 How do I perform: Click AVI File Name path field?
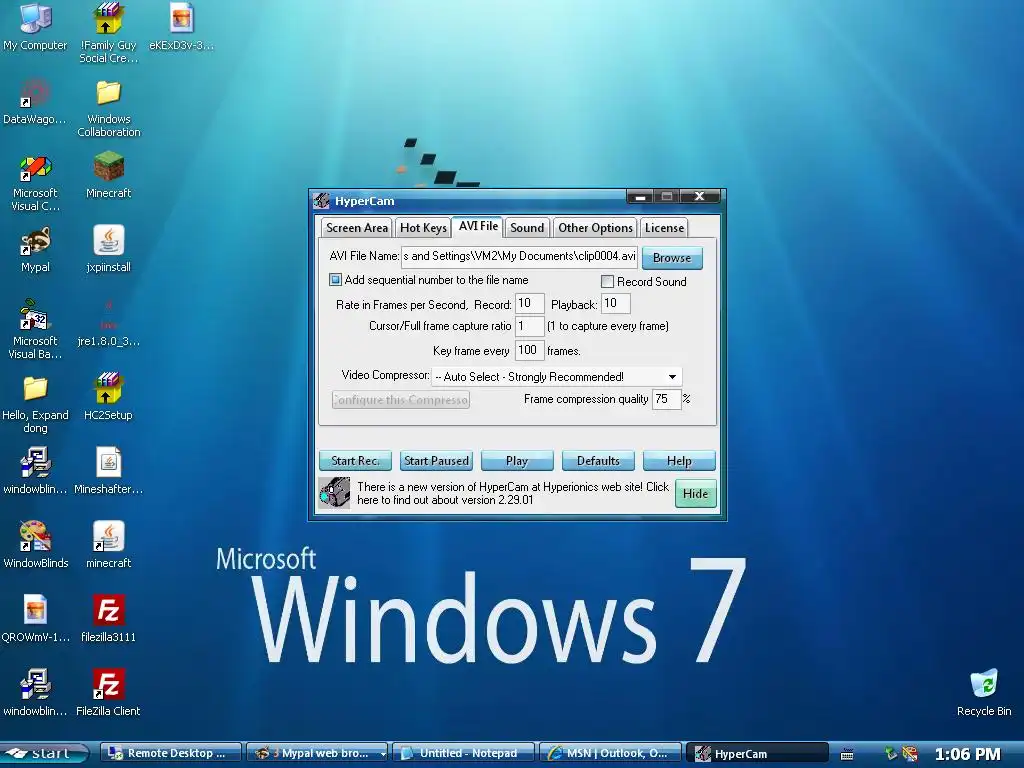(519, 256)
